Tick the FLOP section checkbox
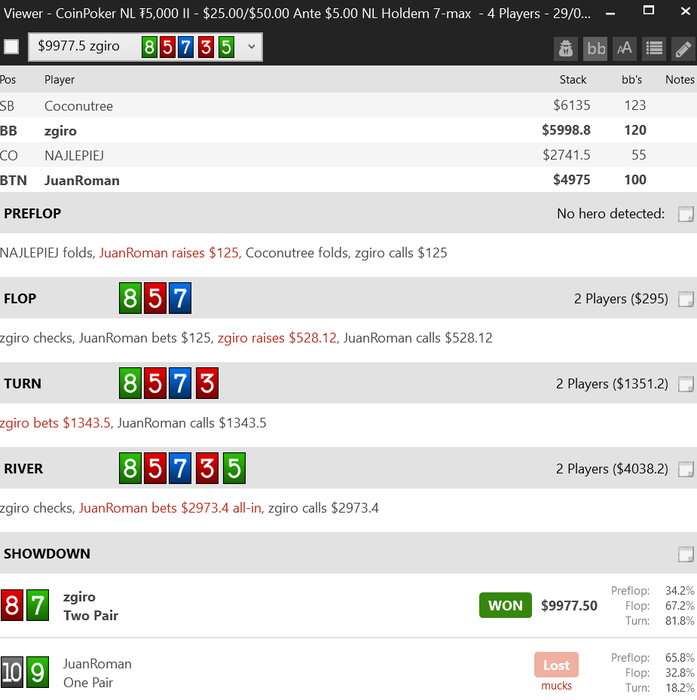Image resolution: width=697 pixels, height=700 pixels. [x=685, y=299]
